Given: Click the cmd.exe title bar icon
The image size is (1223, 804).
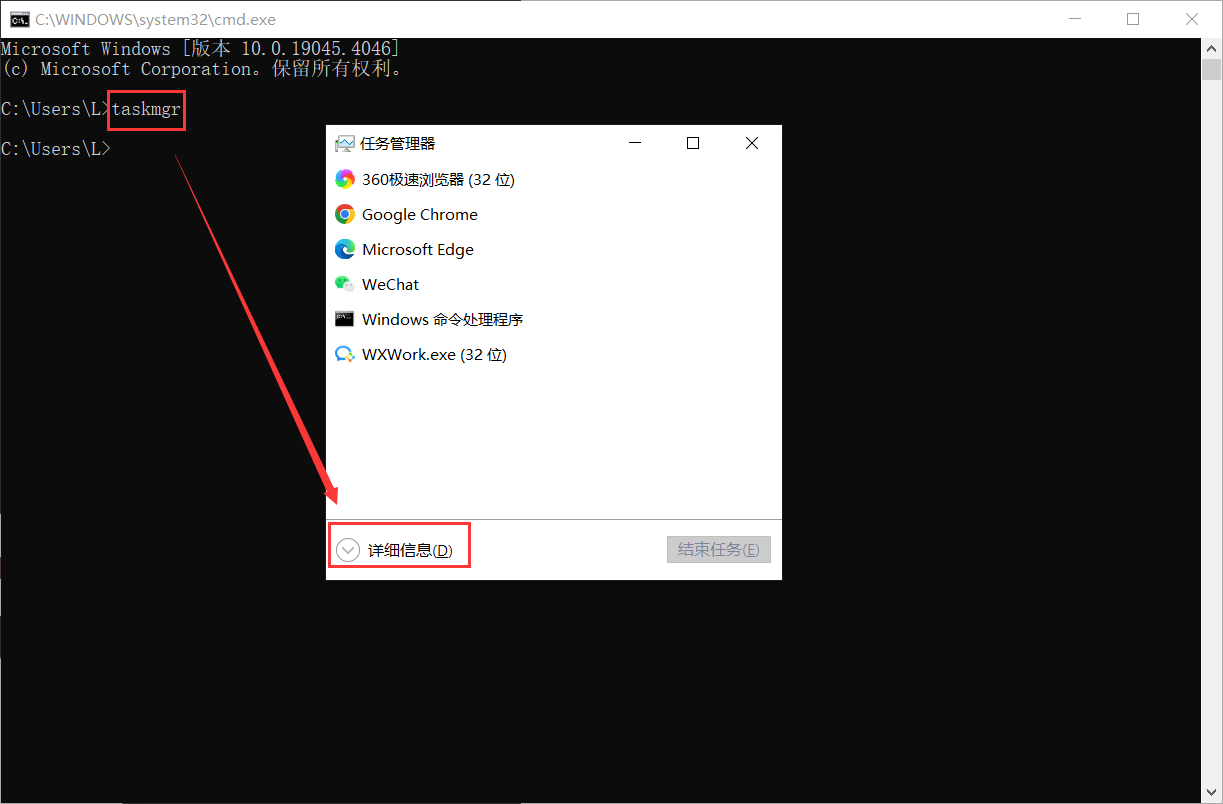Looking at the screenshot, I should (x=18, y=19).
